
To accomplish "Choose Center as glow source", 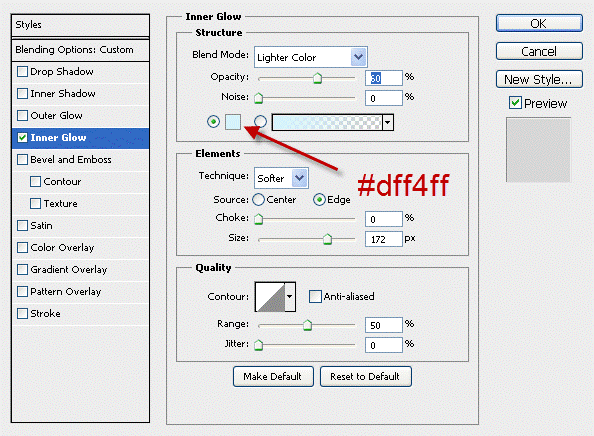I will point(258,200).
